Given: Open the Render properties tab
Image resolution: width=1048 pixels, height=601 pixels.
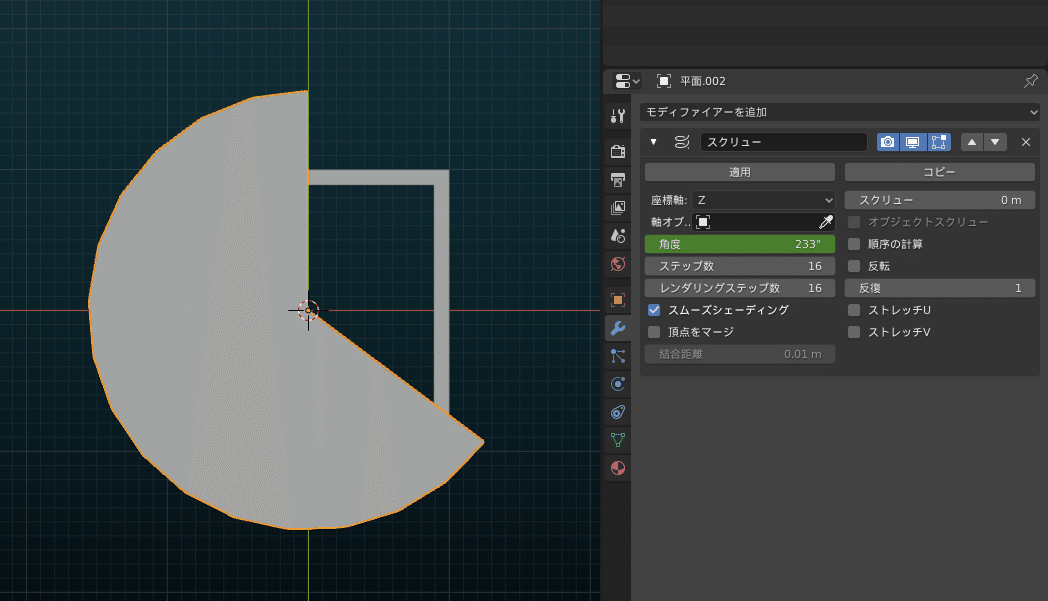Looking at the screenshot, I should (x=617, y=151).
